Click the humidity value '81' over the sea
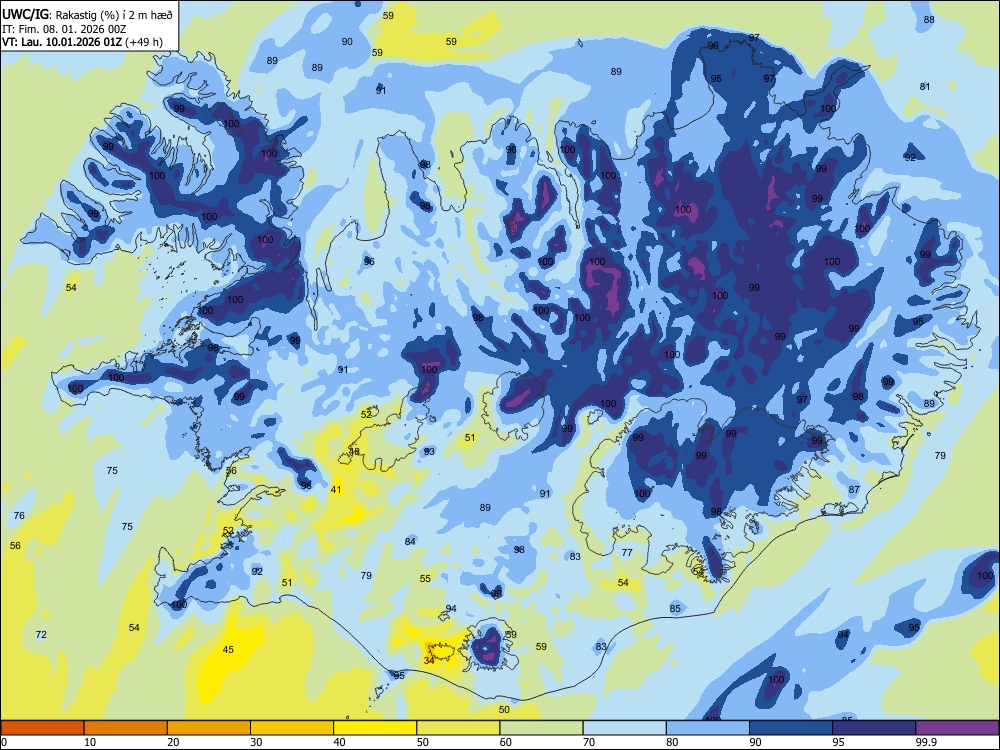Viewport: 1000px width, 750px height. [925, 87]
